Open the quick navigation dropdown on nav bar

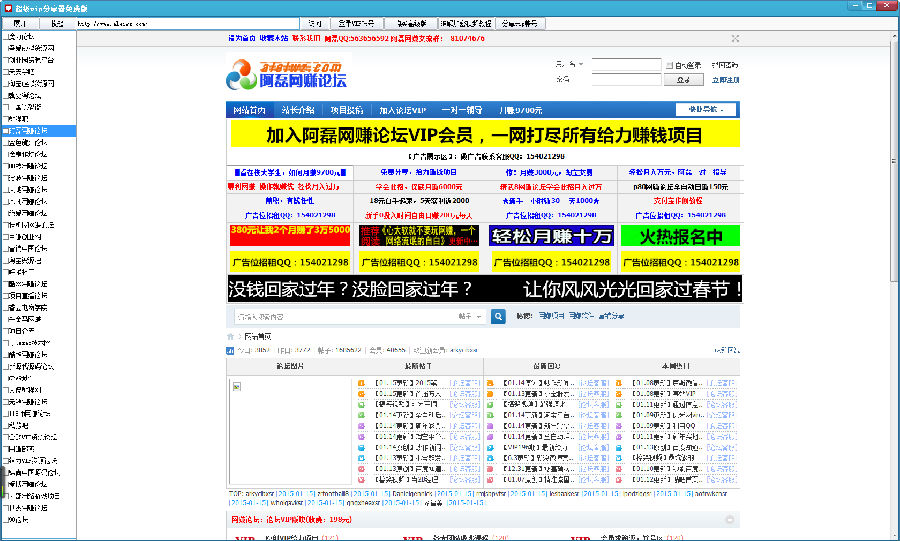706,110
